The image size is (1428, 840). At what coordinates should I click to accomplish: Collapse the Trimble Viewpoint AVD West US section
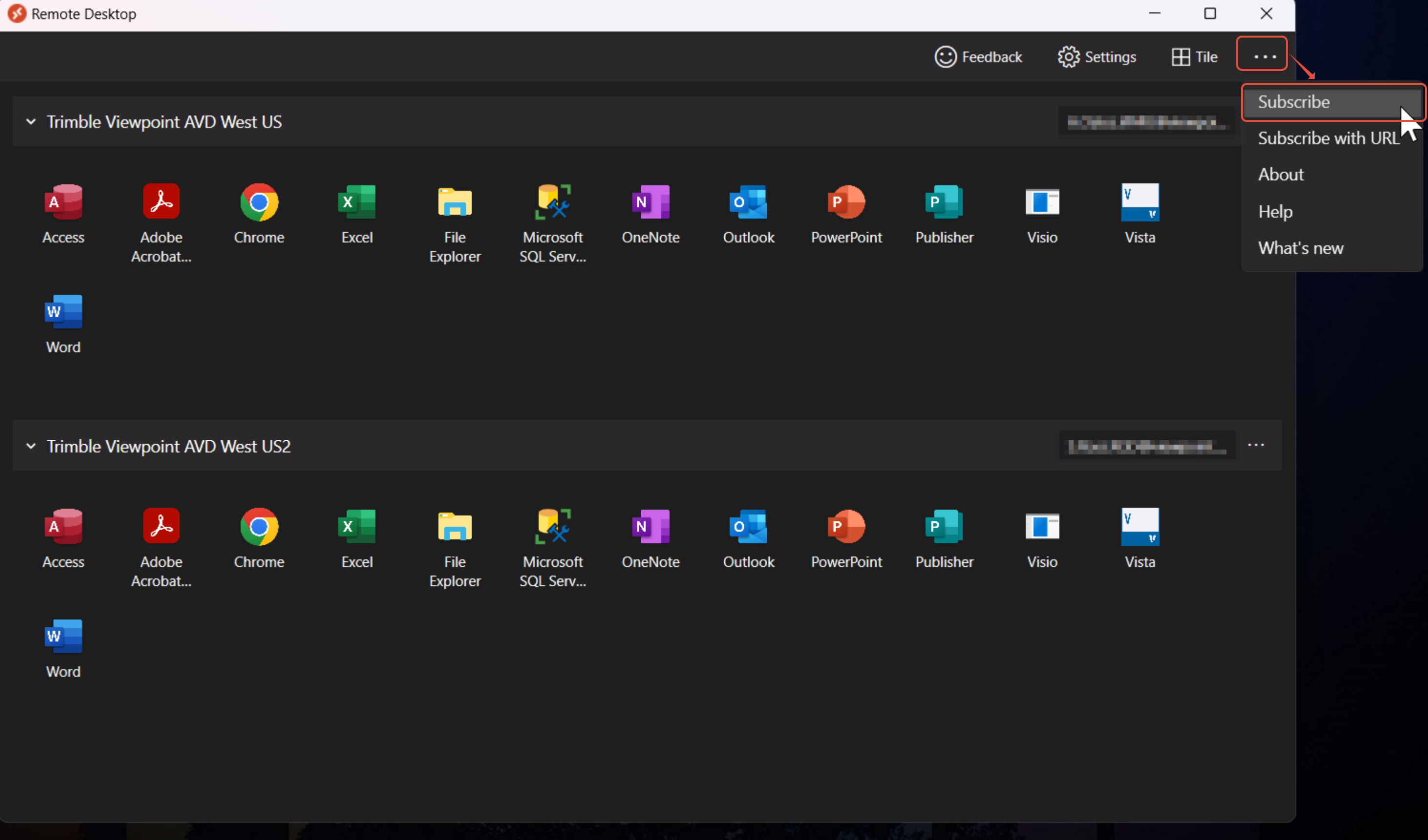coord(31,122)
